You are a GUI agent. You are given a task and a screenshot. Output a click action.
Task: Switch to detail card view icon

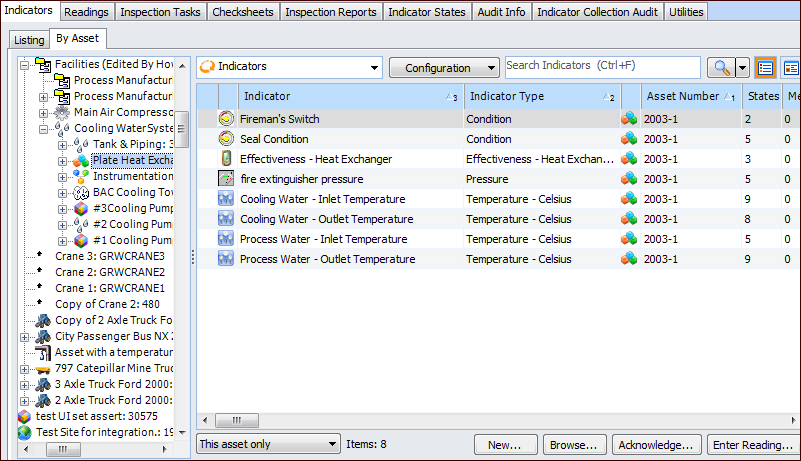(790, 68)
